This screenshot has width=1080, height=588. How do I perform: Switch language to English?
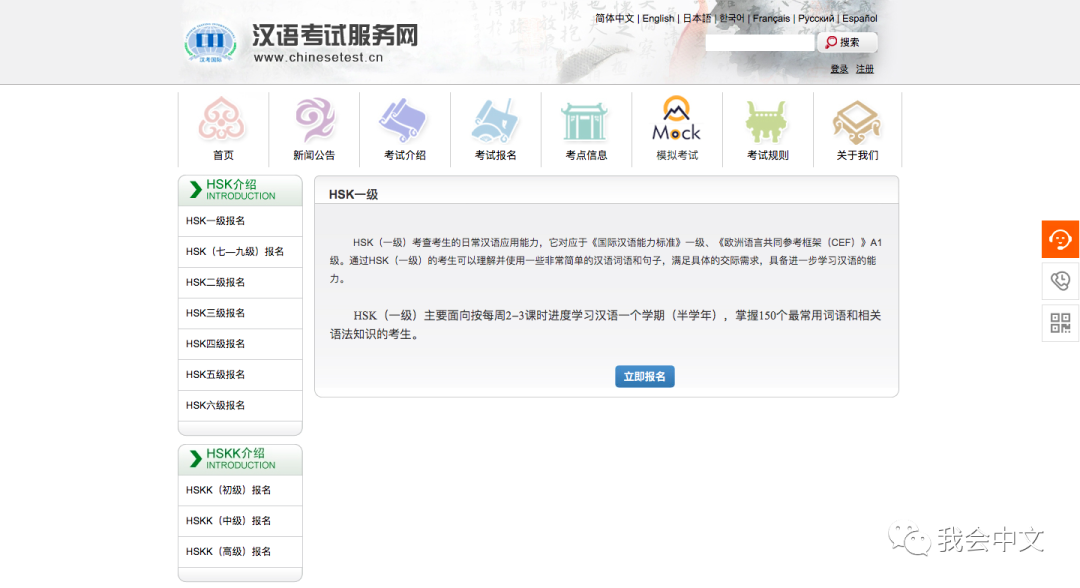click(658, 19)
